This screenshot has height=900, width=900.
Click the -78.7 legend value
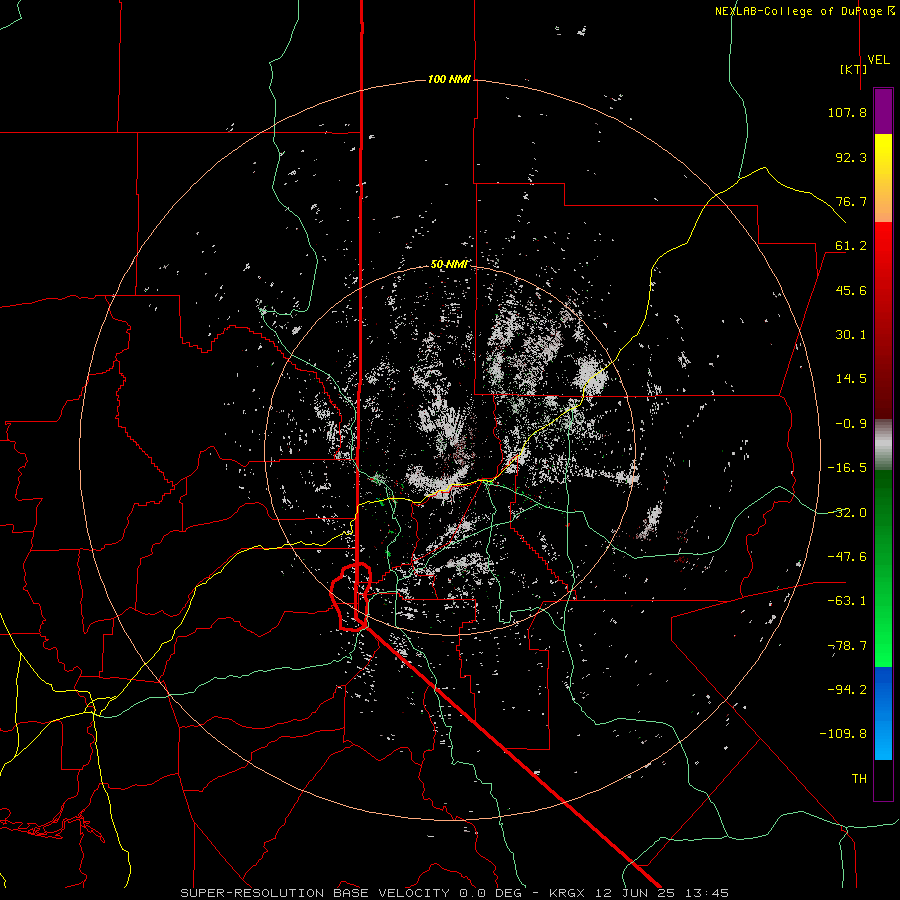(x=847, y=646)
